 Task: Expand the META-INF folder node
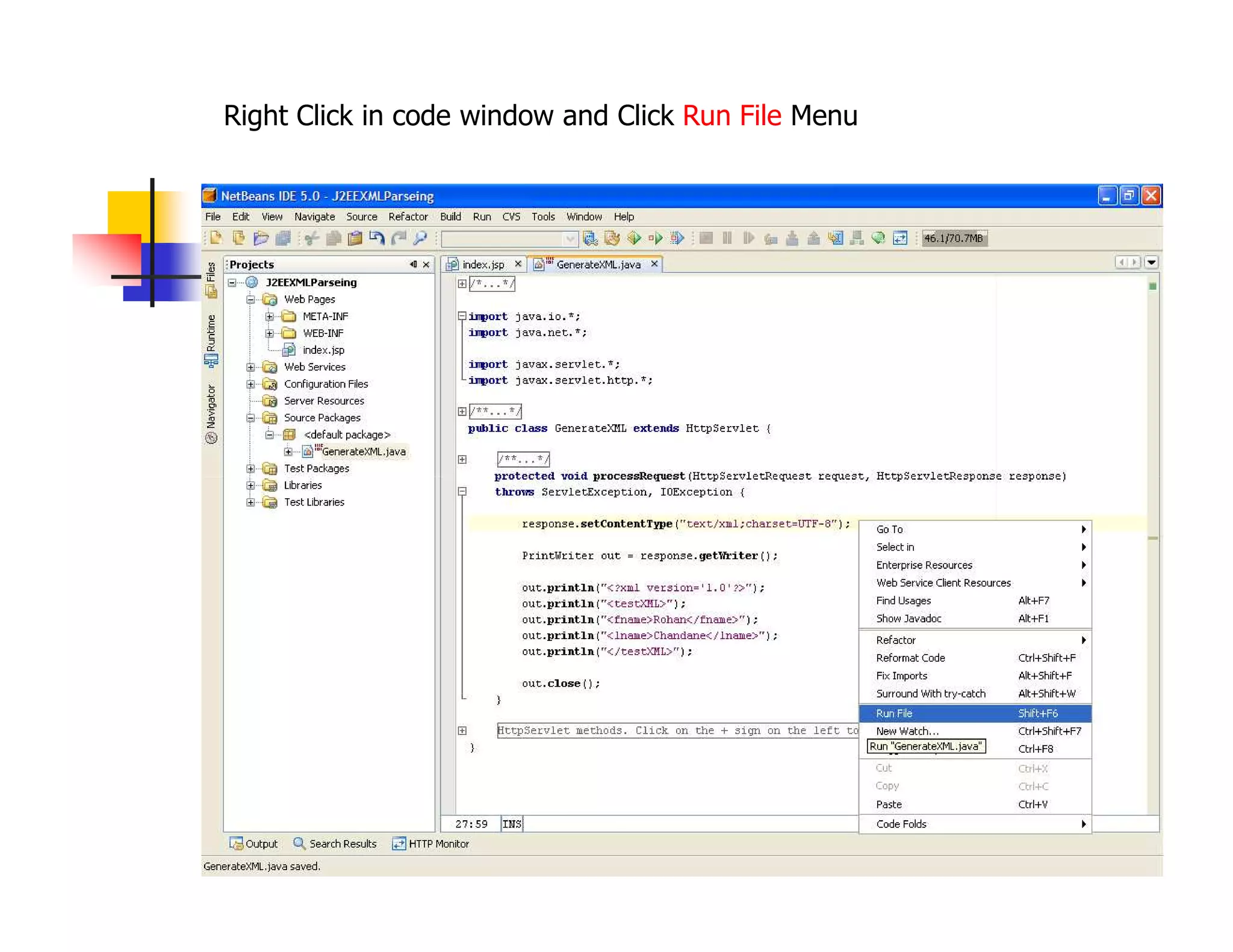(270, 316)
